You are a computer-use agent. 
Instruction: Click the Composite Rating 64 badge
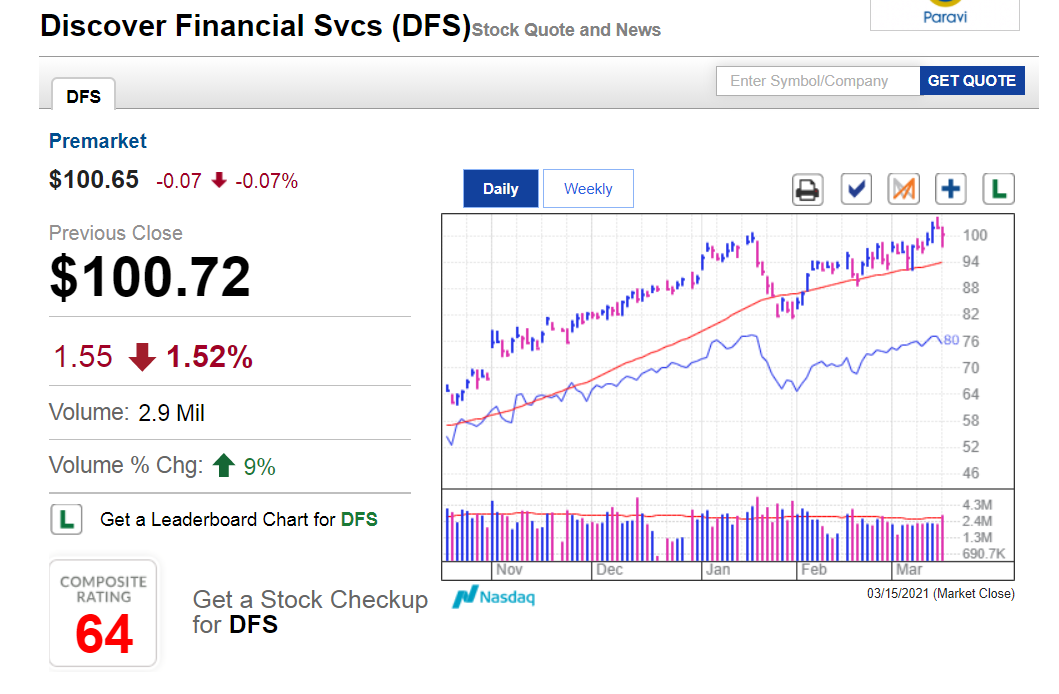click(103, 613)
